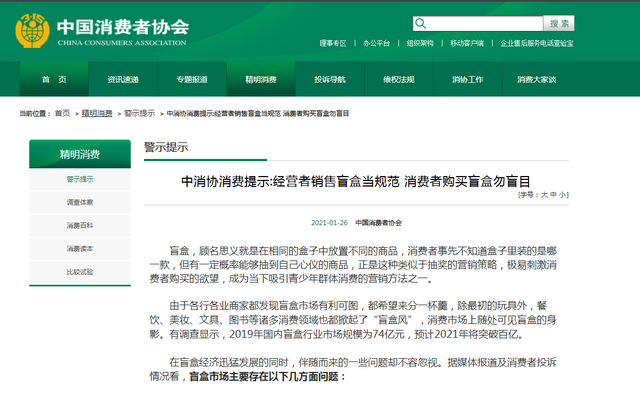
Task: Open the 办公平台 link
Action: 376,43
